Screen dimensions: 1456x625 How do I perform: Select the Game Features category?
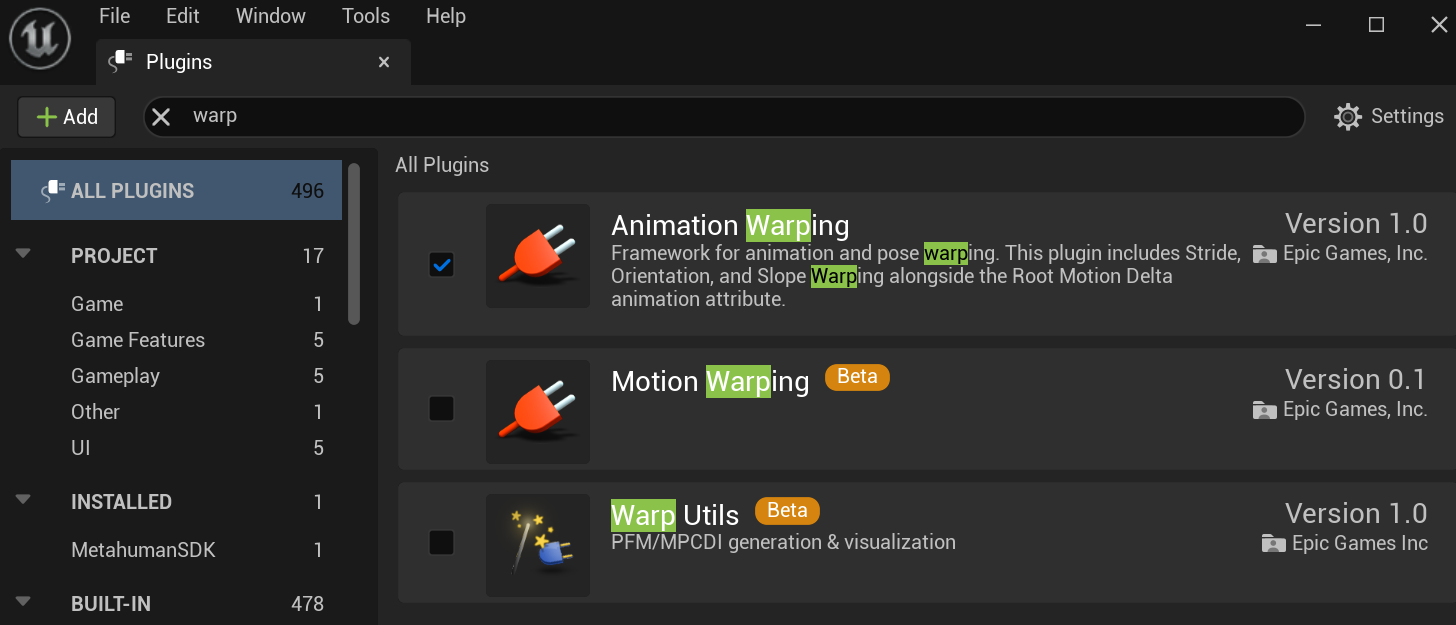tap(138, 340)
